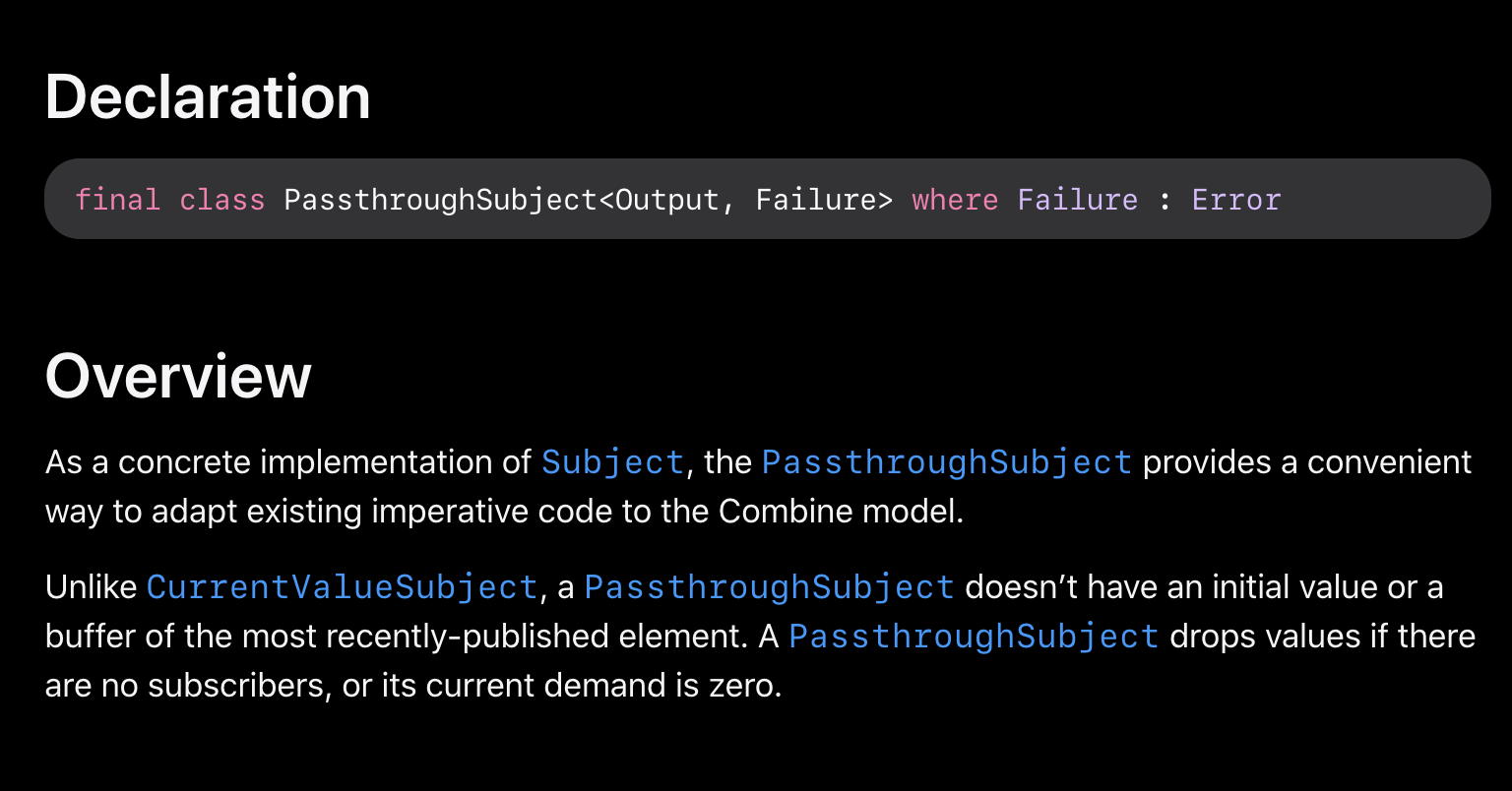Click the 'Output,' generic parameter in declaration

(675, 200)
